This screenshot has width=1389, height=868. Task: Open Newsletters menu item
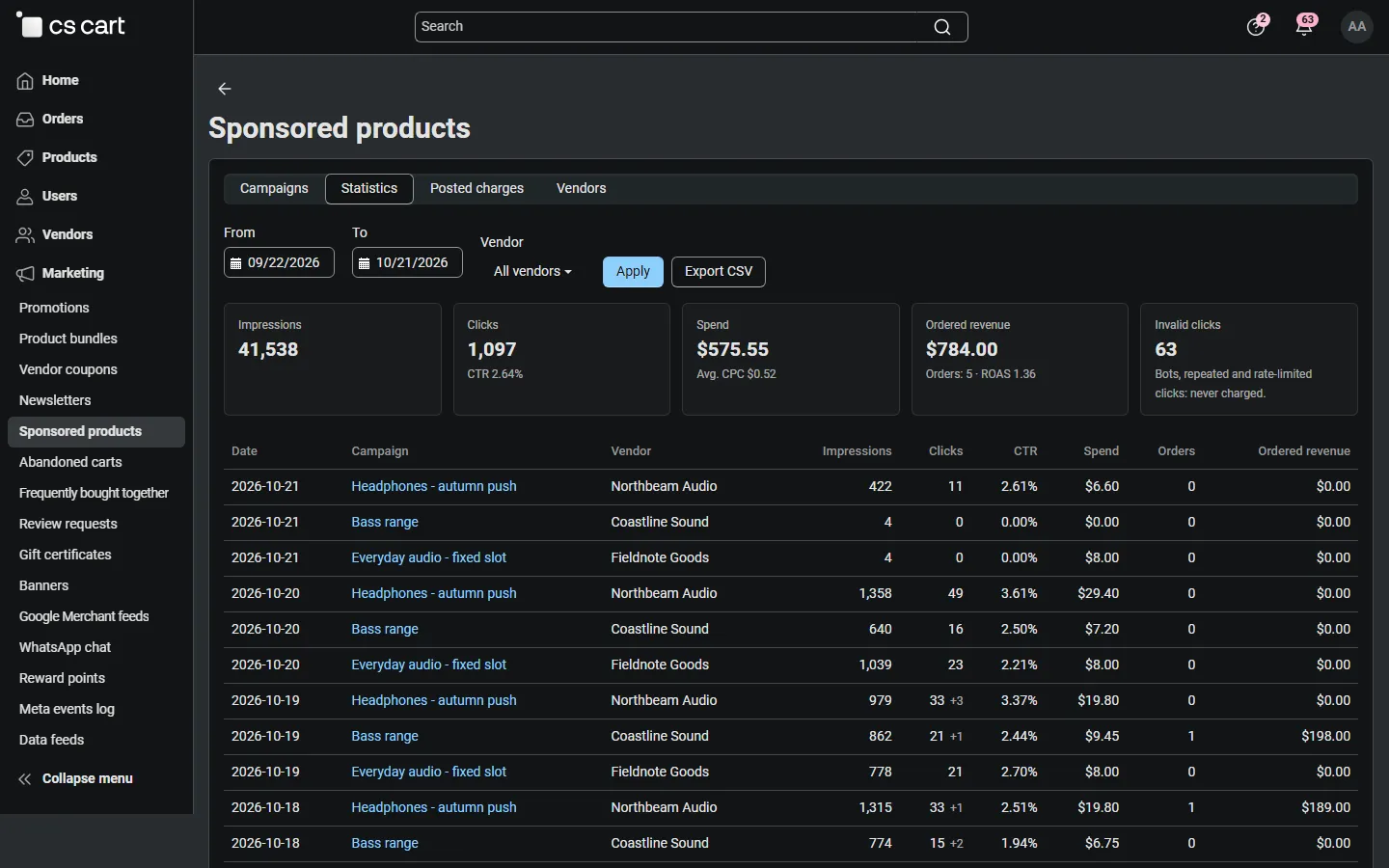55,400
